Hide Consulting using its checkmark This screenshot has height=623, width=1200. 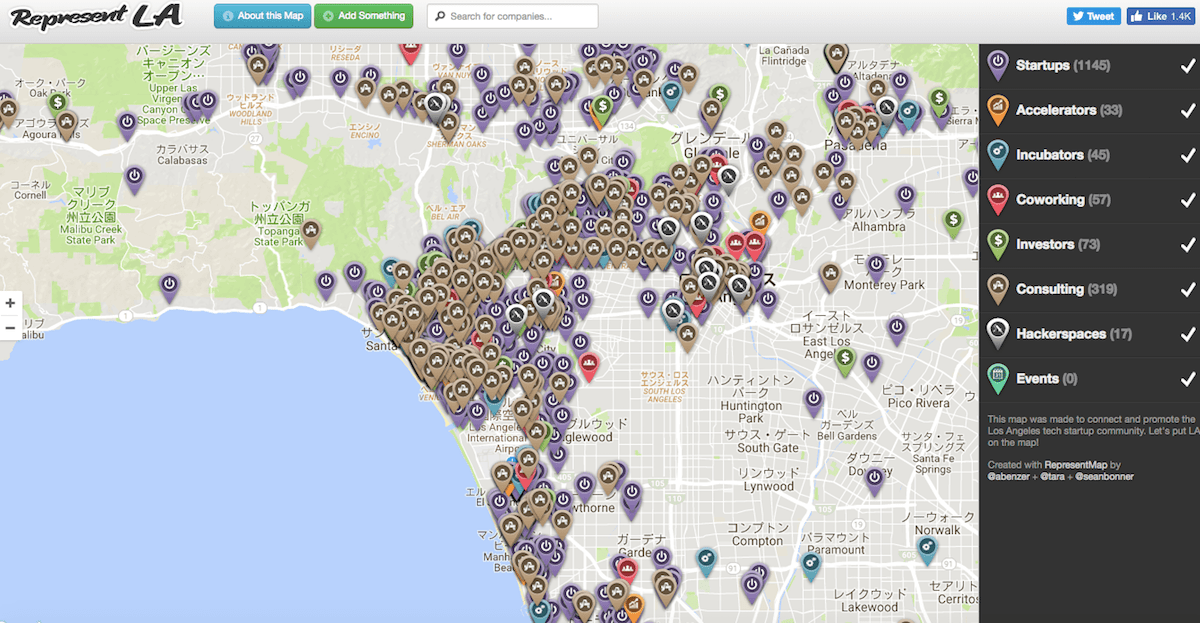(x=1188, y=290)
